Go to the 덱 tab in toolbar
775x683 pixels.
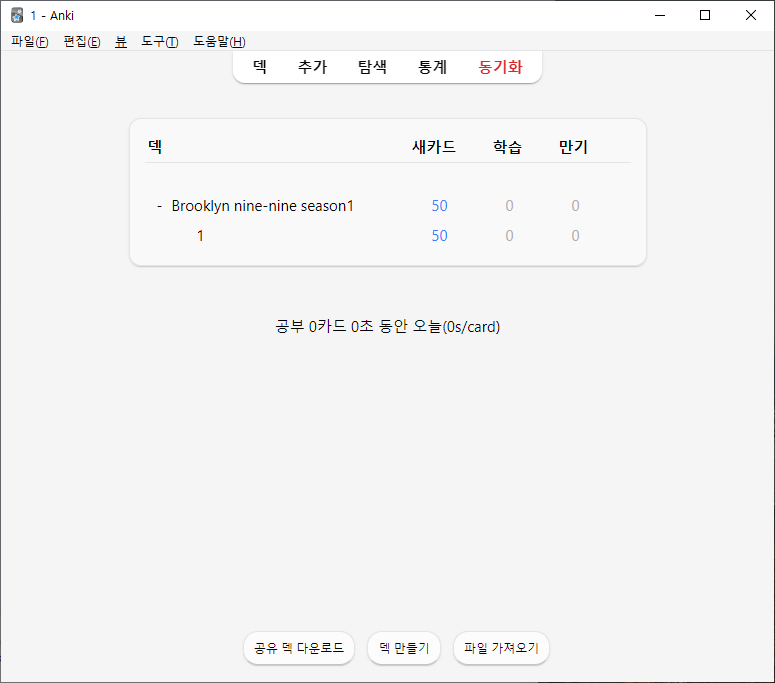[x=260, y=67]
